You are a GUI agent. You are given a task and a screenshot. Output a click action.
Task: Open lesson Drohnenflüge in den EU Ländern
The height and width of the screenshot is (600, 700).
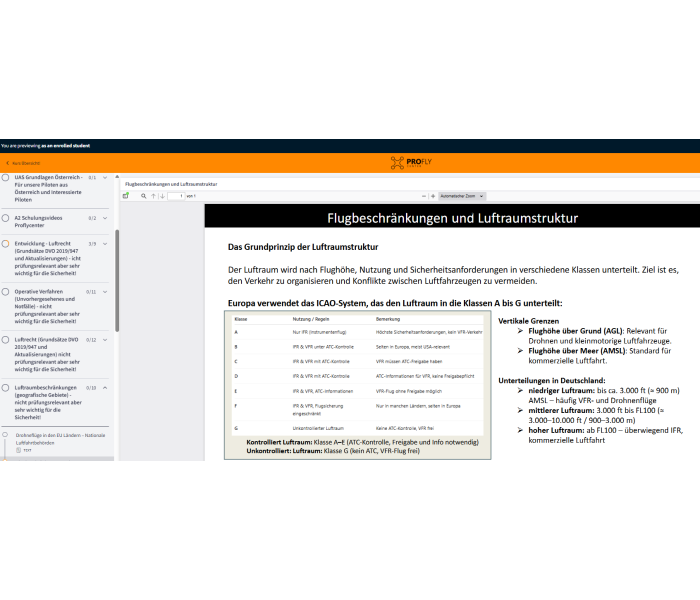pos(60,439)
